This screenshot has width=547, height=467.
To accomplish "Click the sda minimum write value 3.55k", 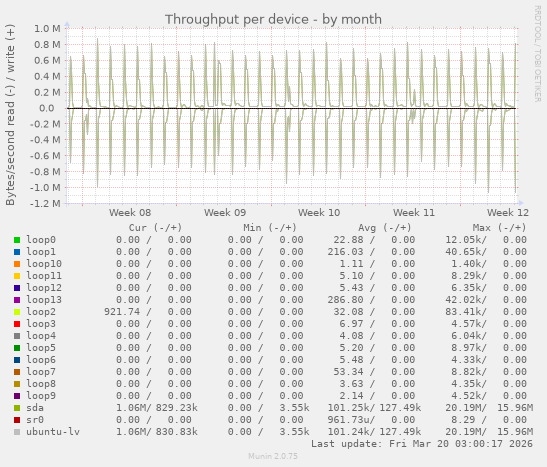I will coord(294,408).
